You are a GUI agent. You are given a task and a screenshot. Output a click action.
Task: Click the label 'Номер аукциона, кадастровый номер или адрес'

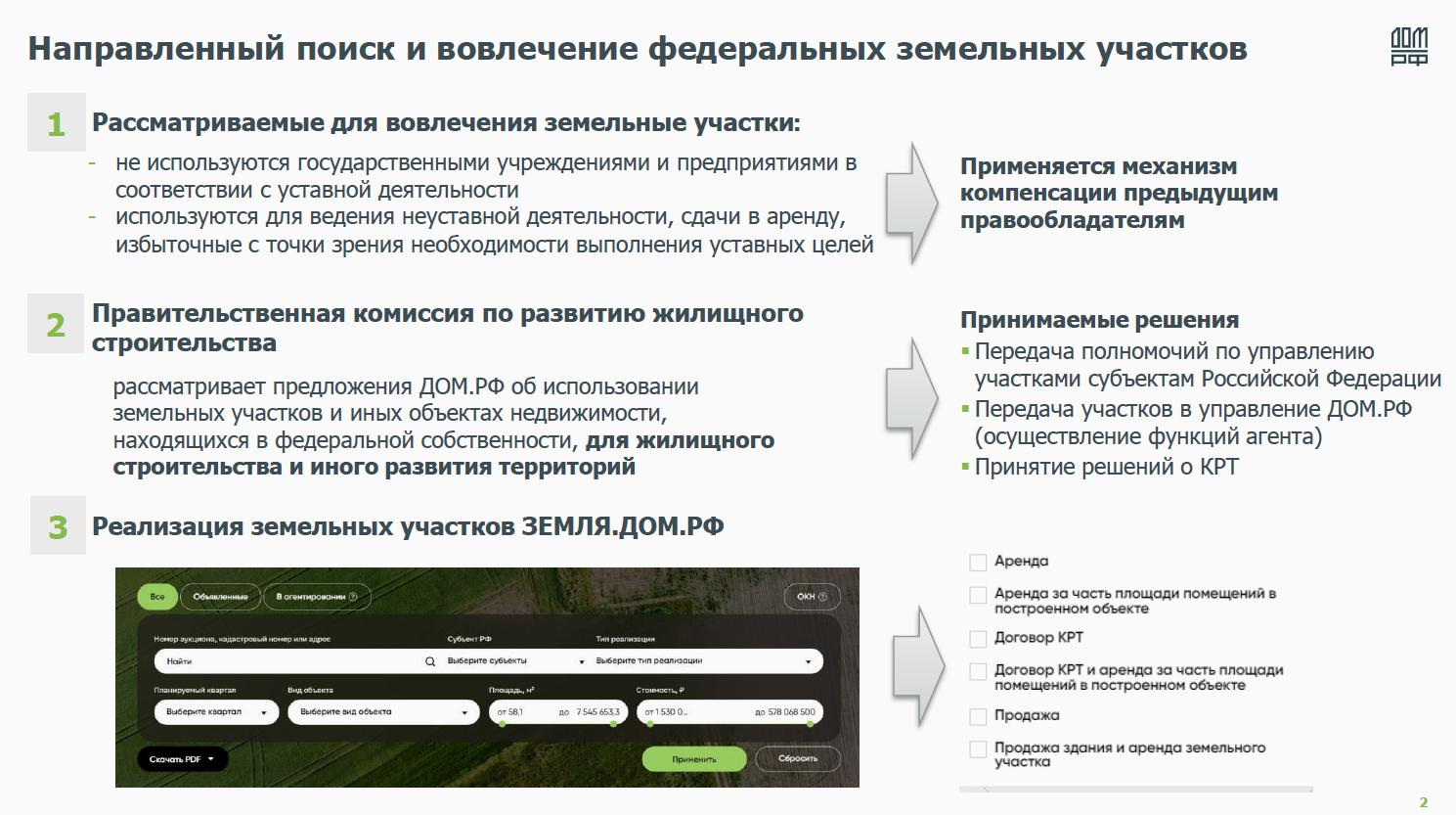(x=242, y=639)
